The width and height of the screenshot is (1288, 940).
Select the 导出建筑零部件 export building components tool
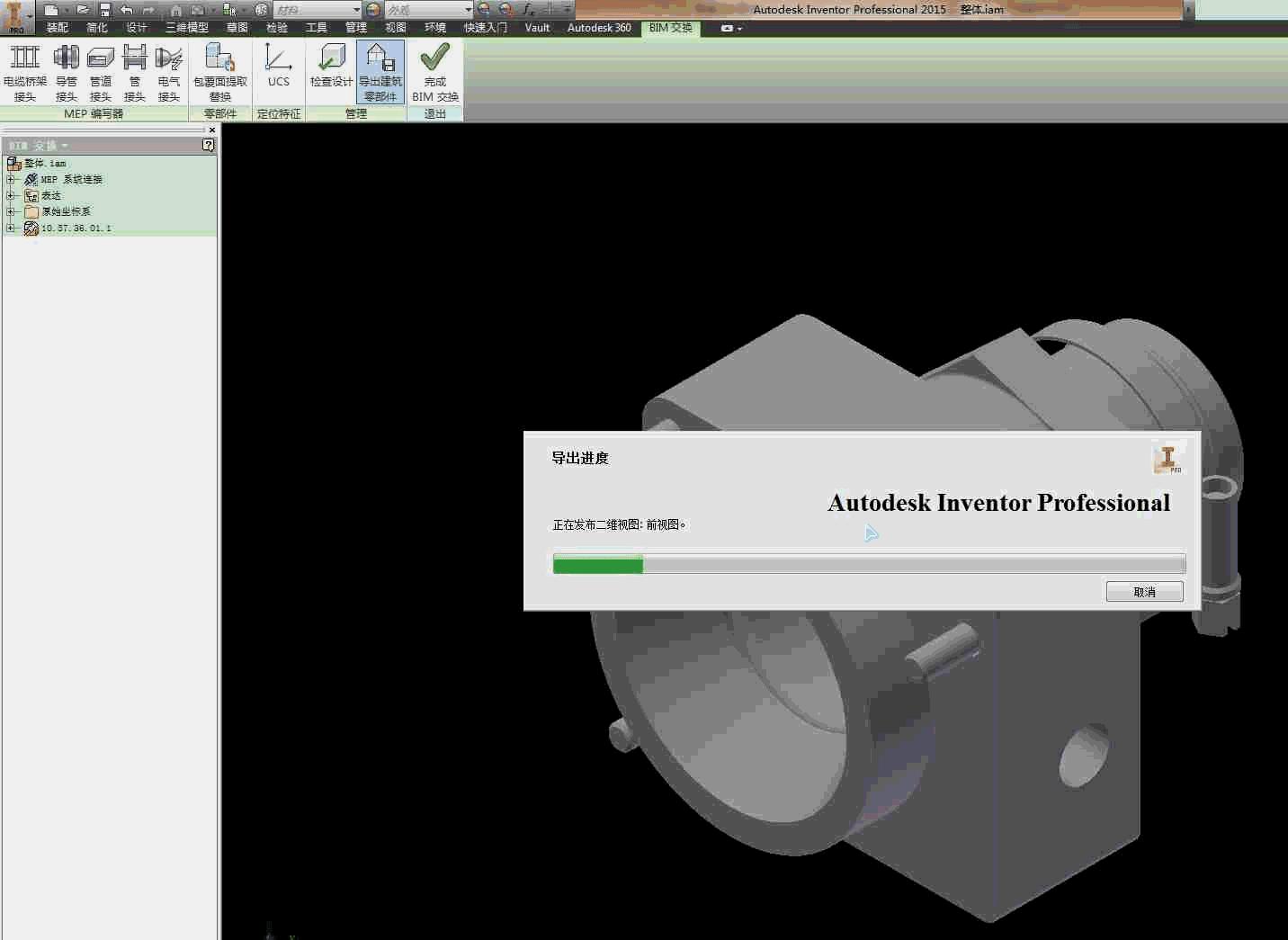click(x=380, y=72)
